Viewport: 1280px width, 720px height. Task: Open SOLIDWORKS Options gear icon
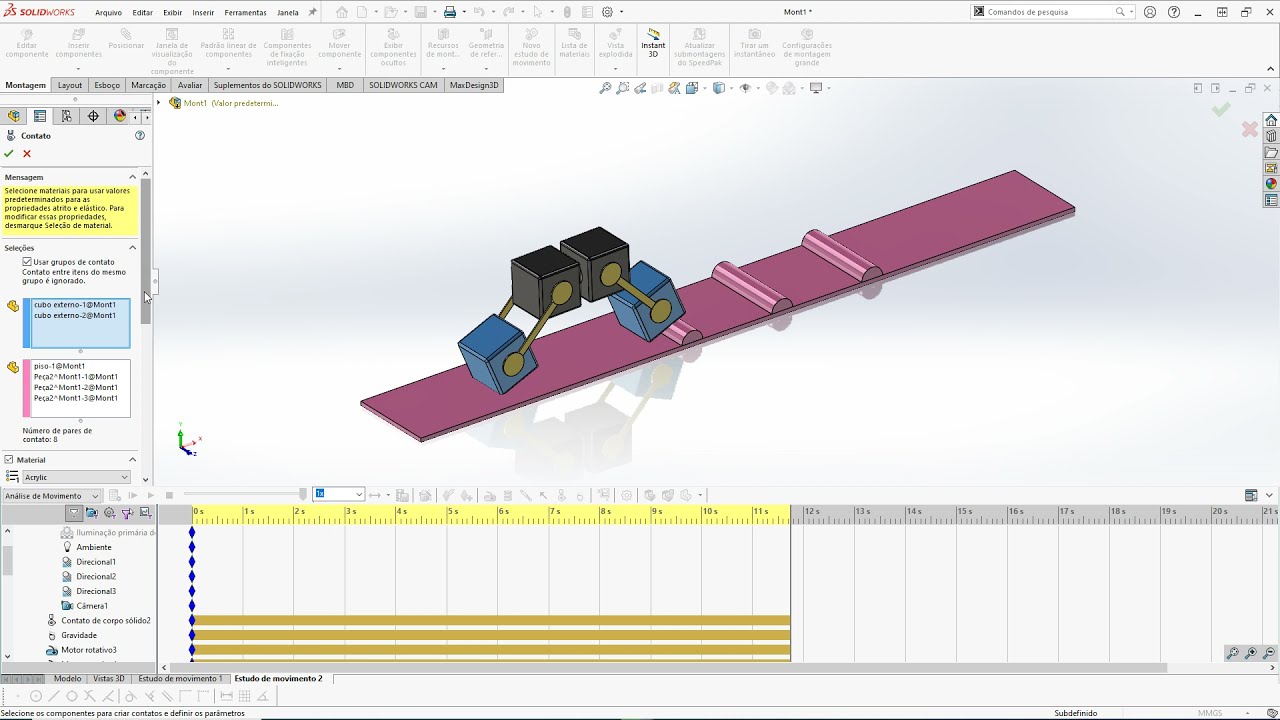point(607,12)
